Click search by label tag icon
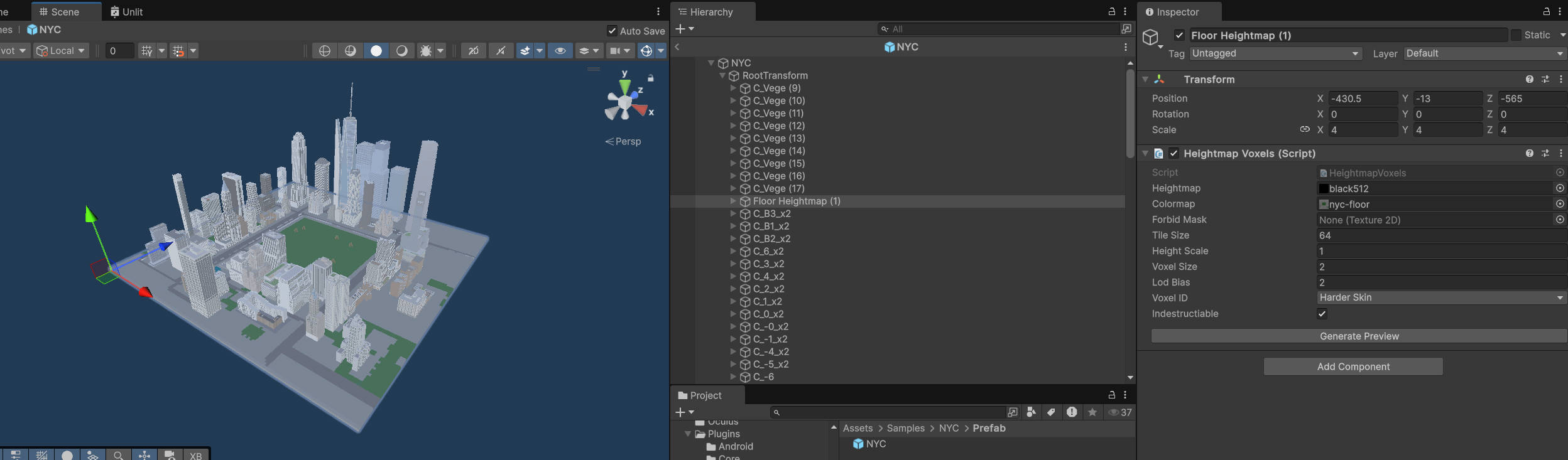The height and width of the screenshot is (460, 1568). point(1051,412)
